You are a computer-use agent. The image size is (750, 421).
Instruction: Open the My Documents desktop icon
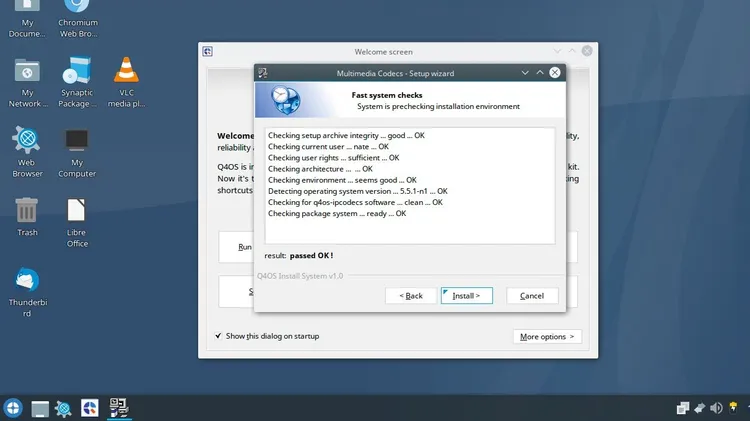coord(27,19)
